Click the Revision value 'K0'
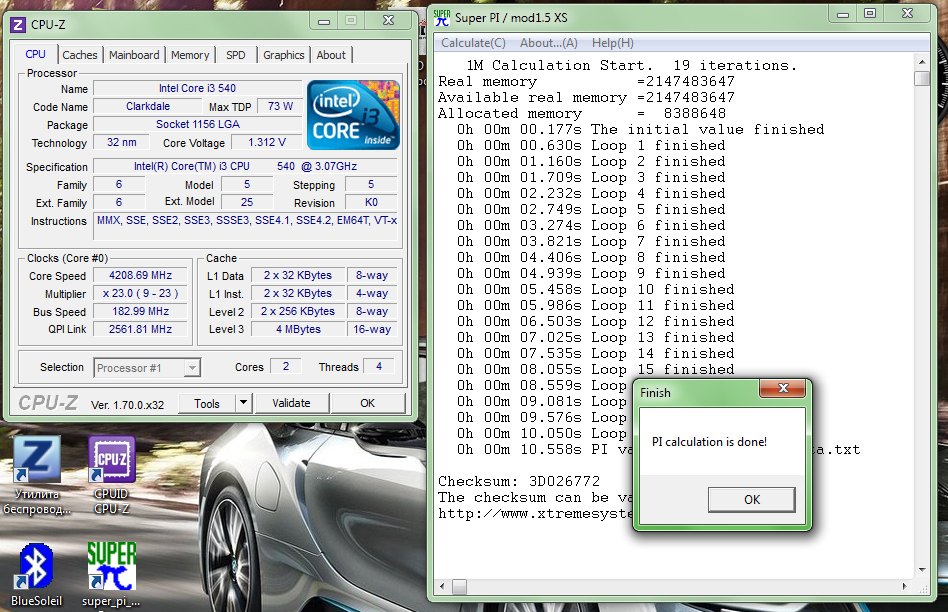The width and height of the screenshot is (948, 612). pyautogui.click(x=371, y=203)
